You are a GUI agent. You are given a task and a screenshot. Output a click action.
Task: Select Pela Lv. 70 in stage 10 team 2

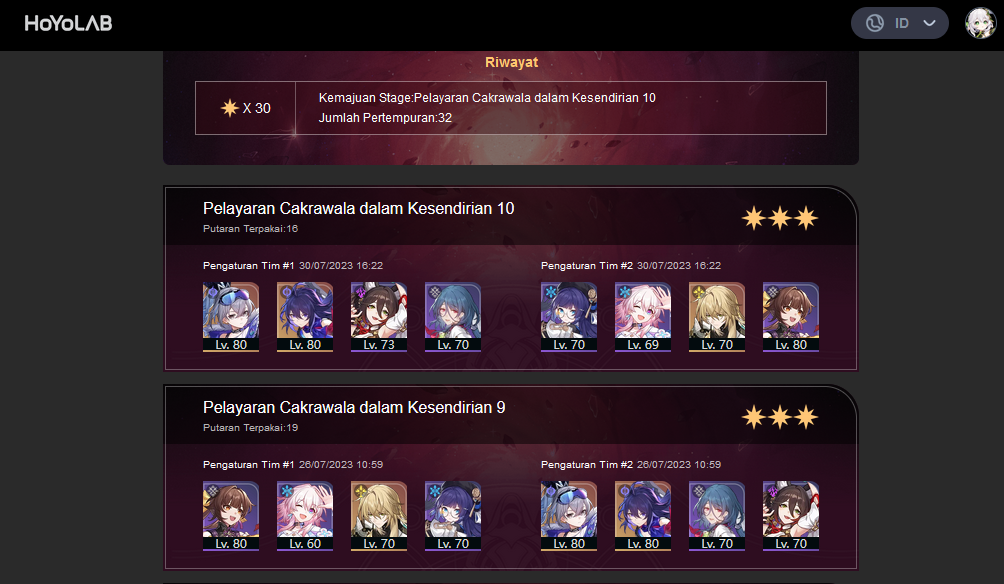[569, 317]
